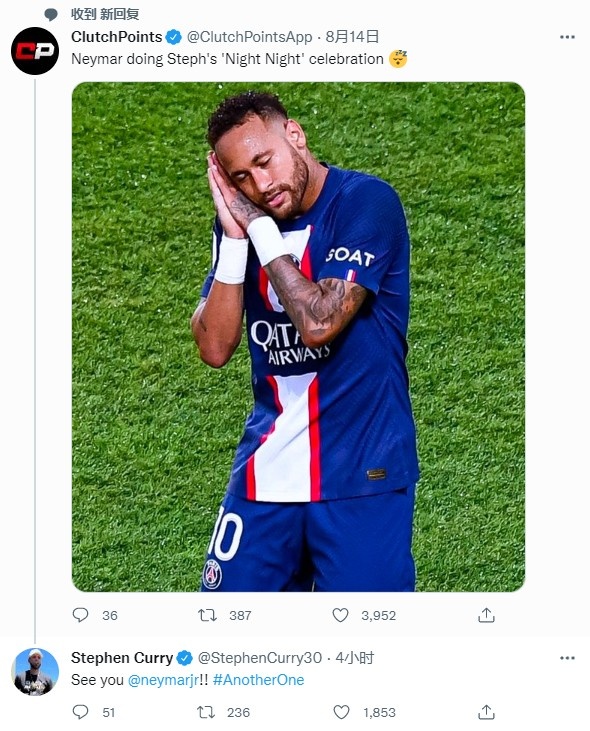Open the @StephenCurry30 handle
This screenshot has width=590, height=731.
[260, 658]
